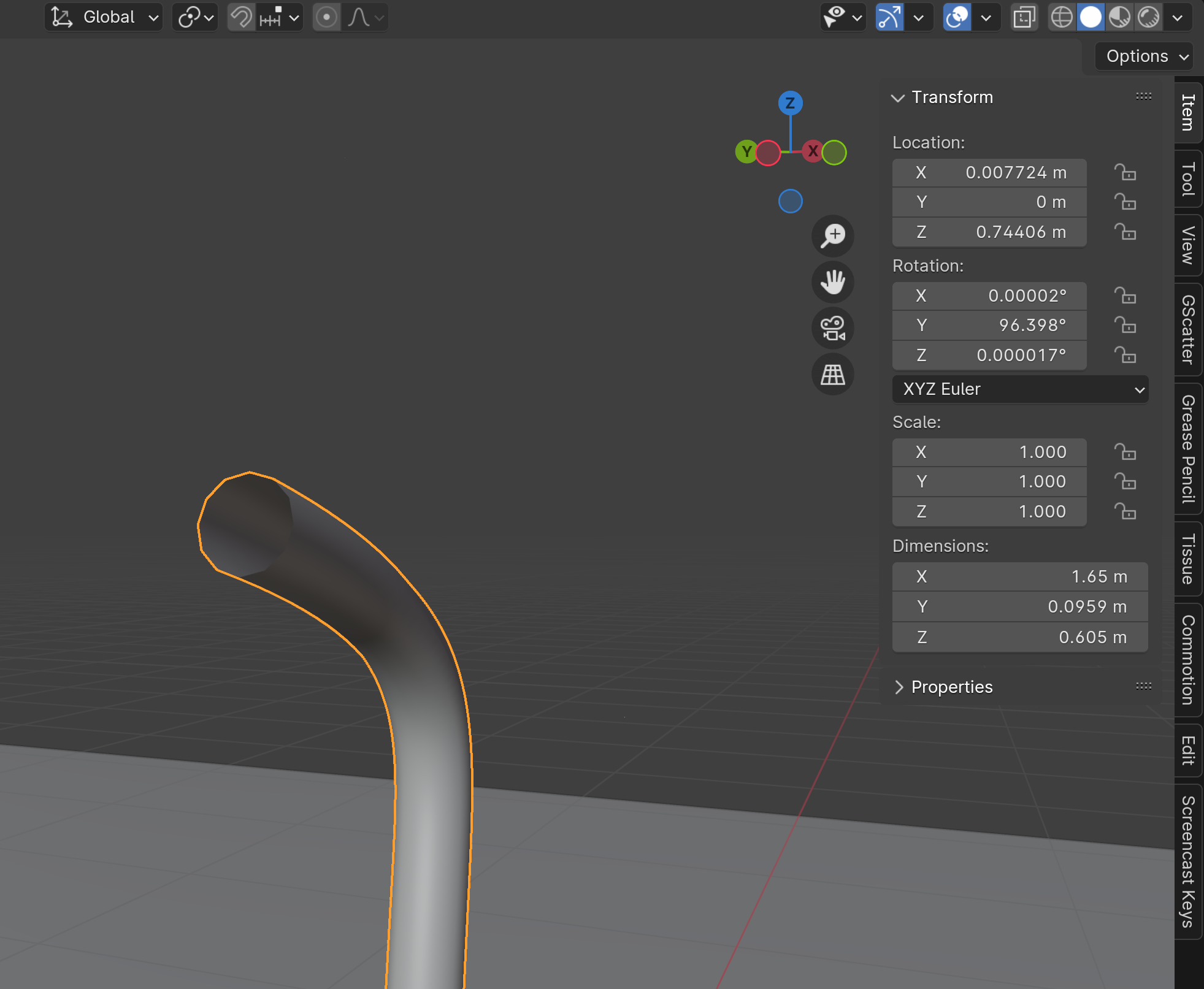Click the Z axis on the navigation gizmo
The image size is (1204, 989).
(x=790, y=103)
